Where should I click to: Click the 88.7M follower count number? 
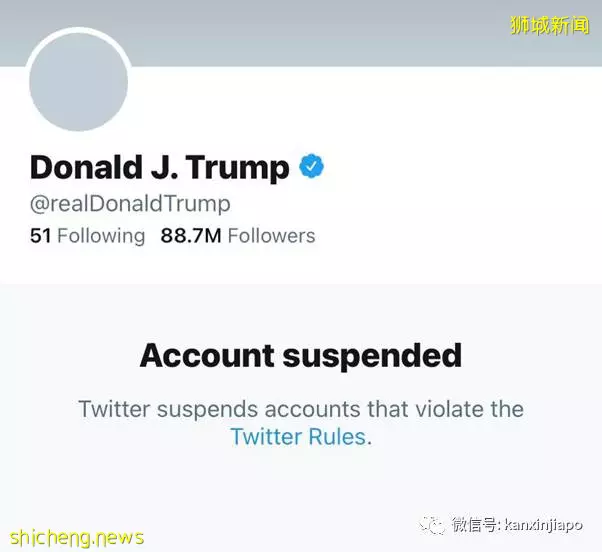[x=191, y=236]
